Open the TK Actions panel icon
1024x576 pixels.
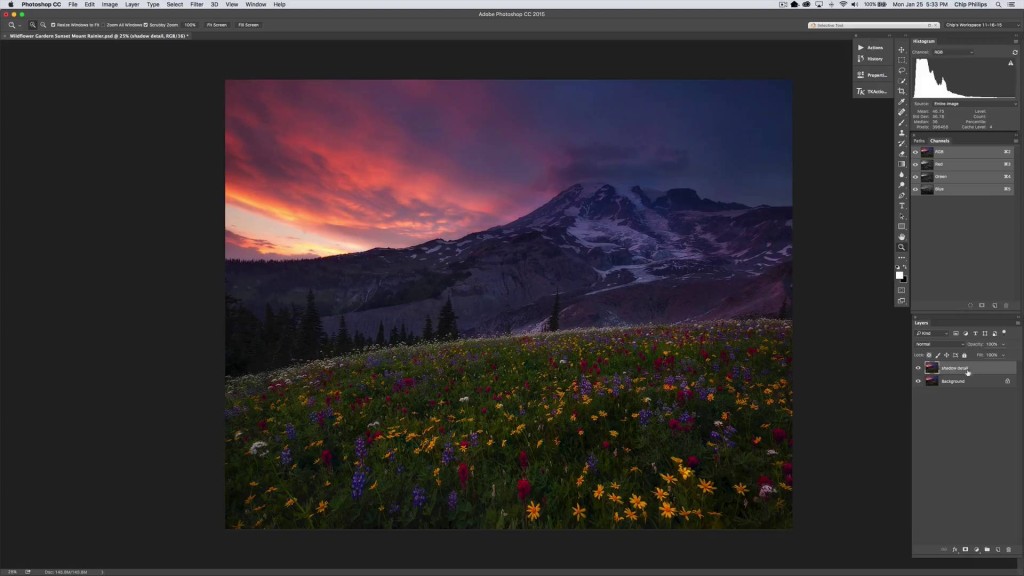[870, 91]
